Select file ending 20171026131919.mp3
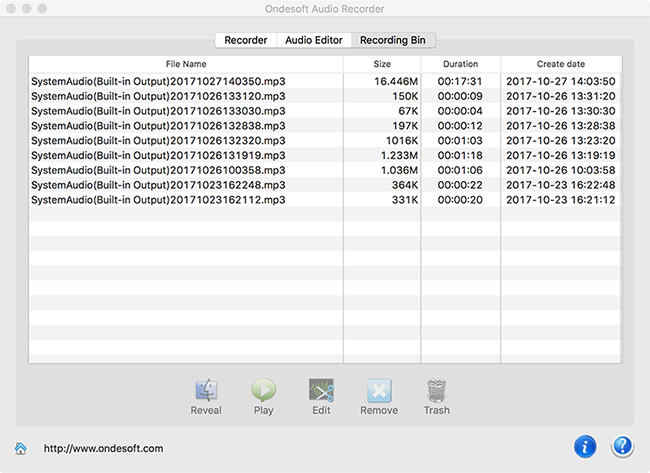 158,155
